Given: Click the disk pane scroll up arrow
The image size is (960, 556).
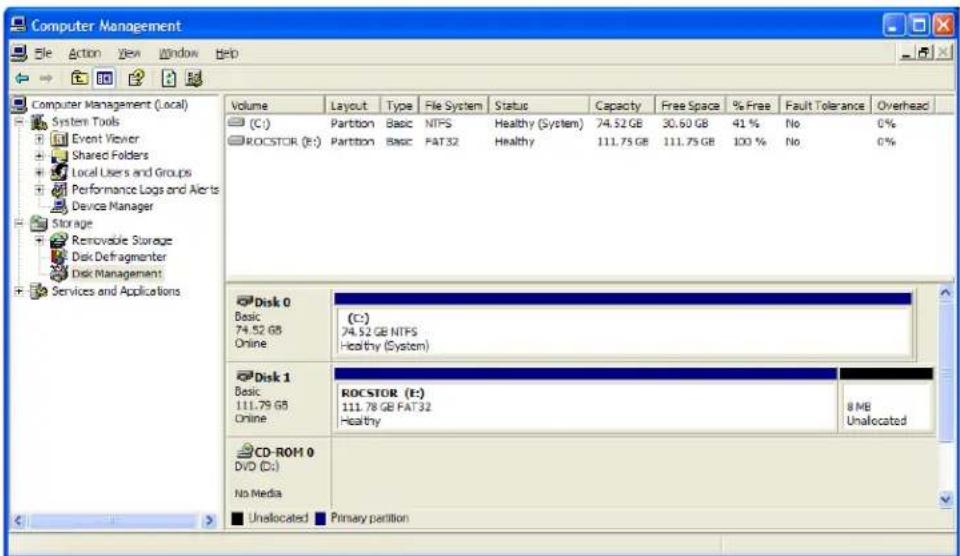Looking at the screenshot, I should (946, 293).
